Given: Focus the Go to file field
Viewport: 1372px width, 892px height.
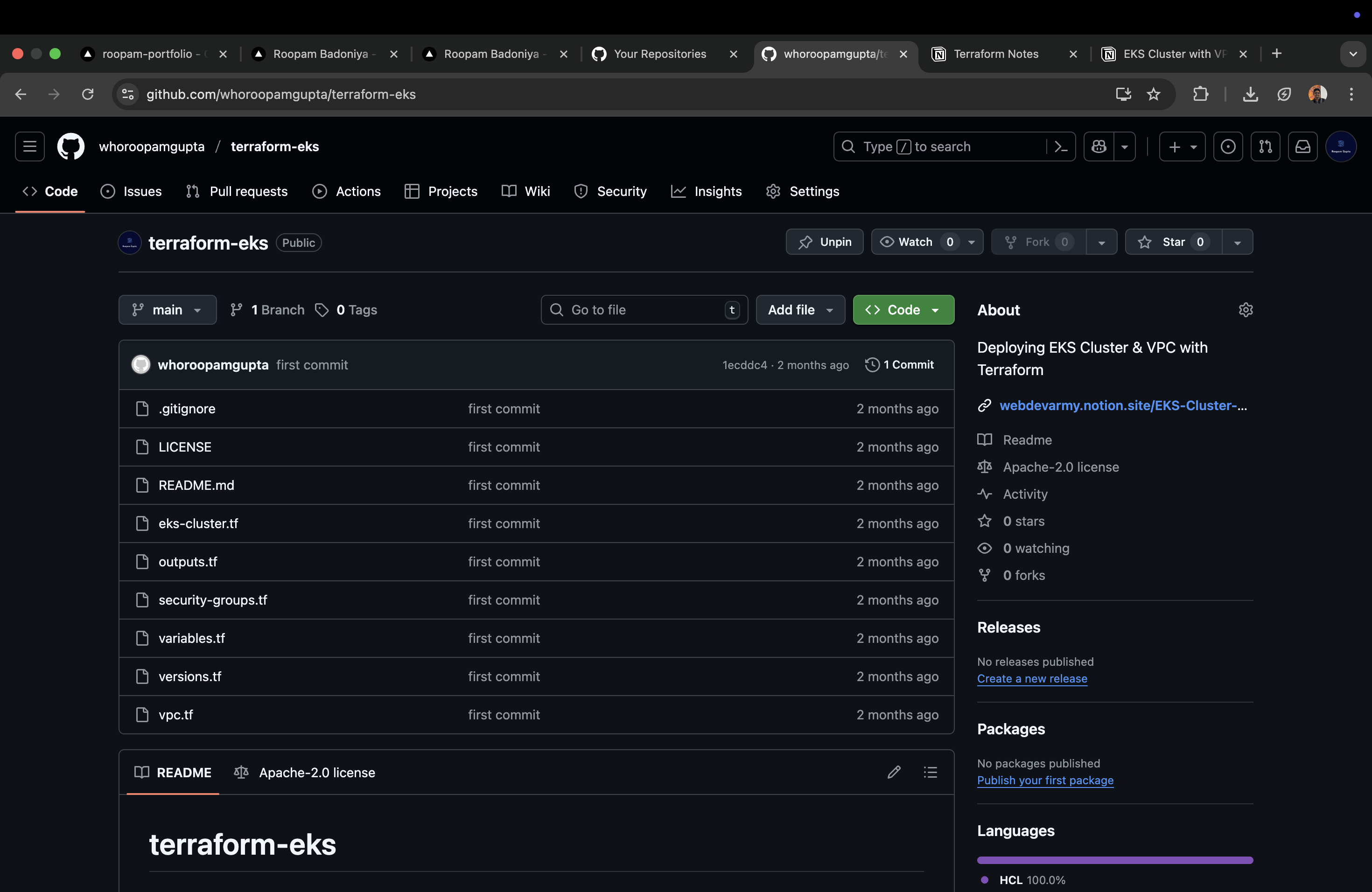Looking at the screenshot, I should point(644,310).
